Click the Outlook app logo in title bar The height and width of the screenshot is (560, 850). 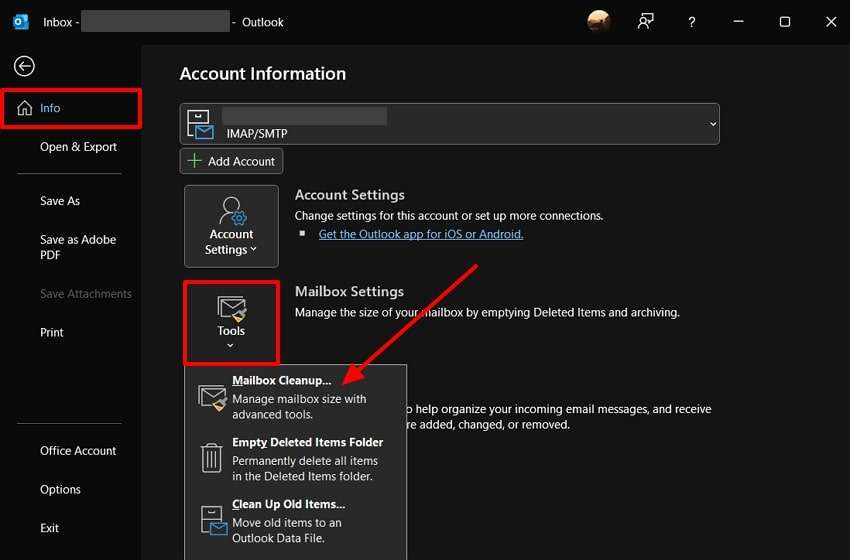[21, 22]
